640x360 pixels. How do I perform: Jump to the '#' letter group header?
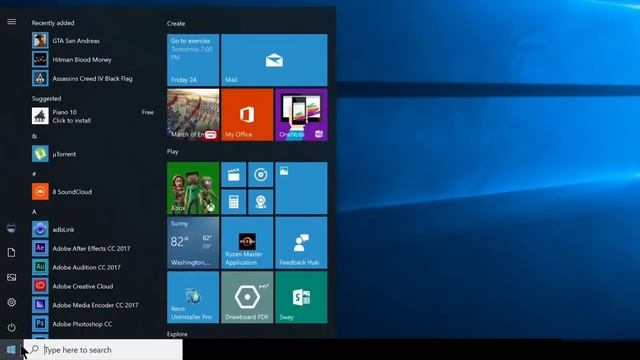pyautogui.click(x=34, y=173)
